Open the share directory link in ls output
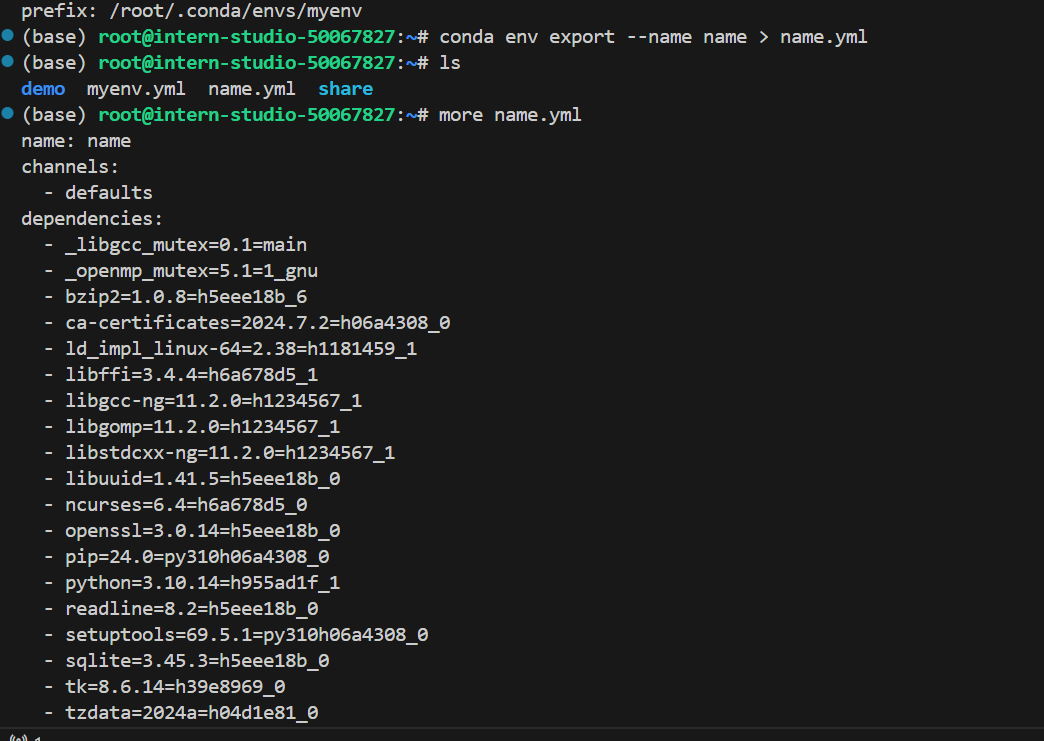1044x741 pixels. click(345, 89)
